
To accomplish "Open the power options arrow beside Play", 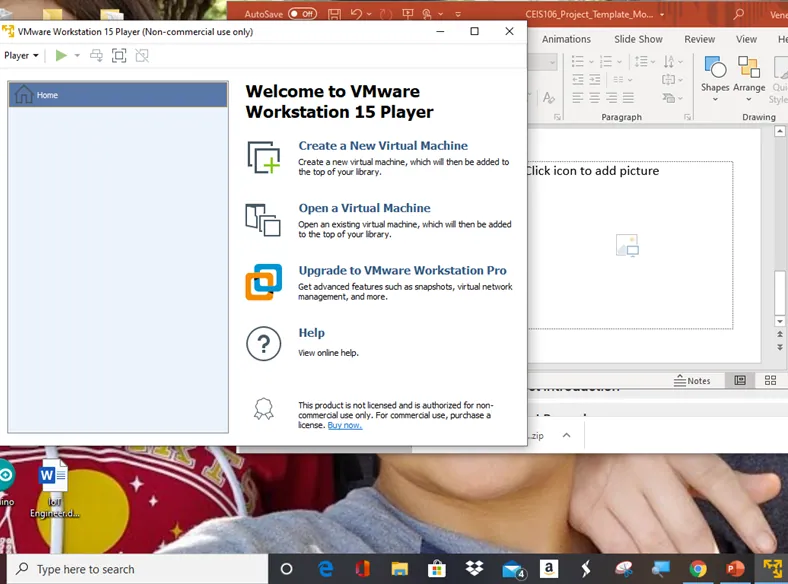I will point(77,56).
